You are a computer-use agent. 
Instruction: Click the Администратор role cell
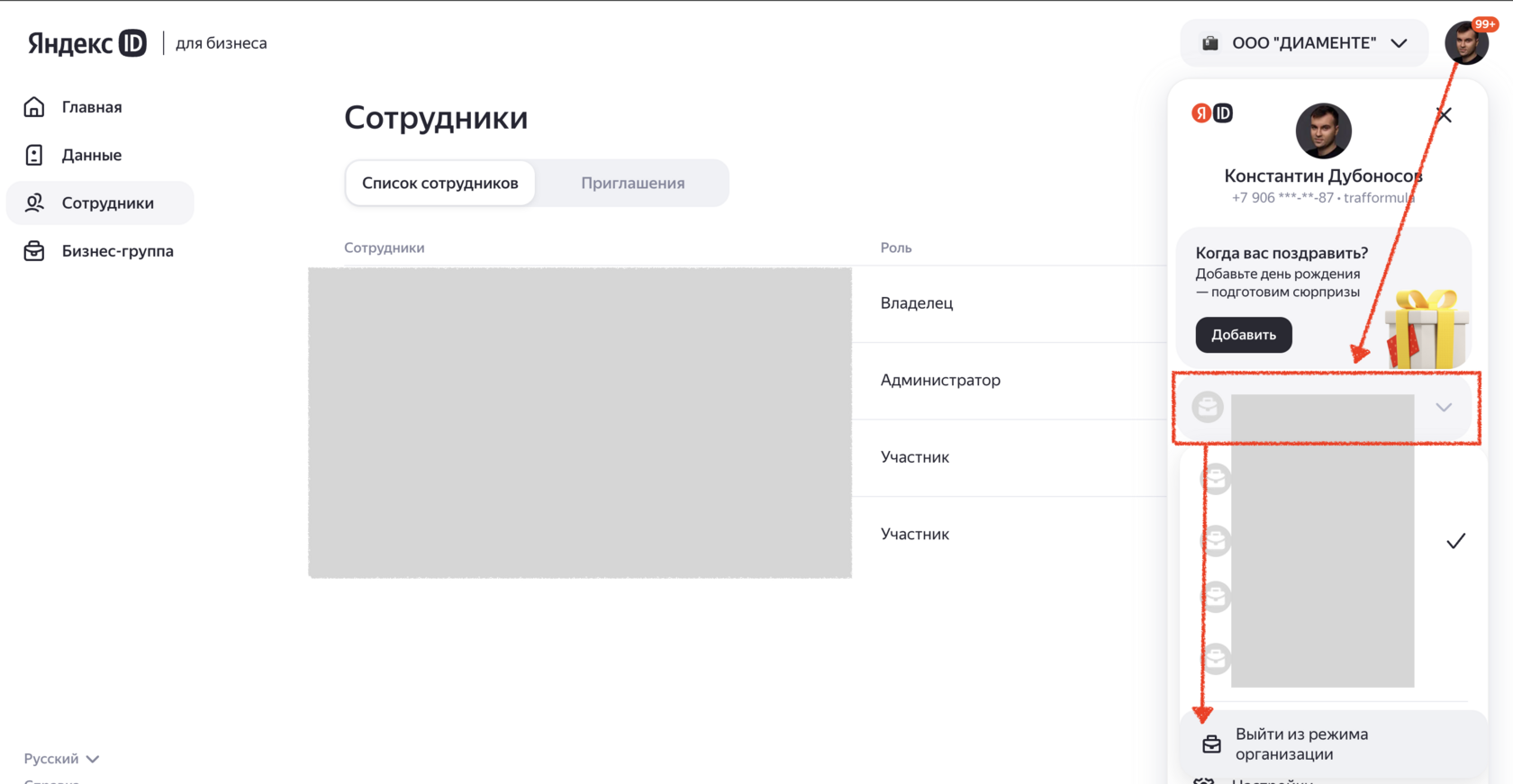(940, 380)
